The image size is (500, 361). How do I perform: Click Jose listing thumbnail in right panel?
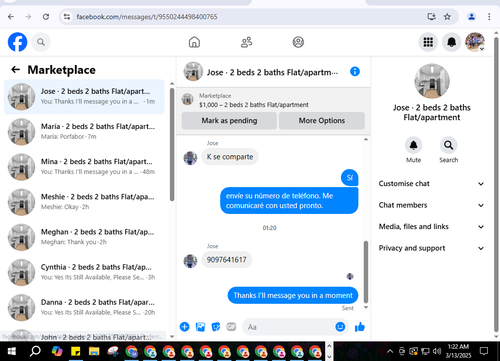point(432,81)
